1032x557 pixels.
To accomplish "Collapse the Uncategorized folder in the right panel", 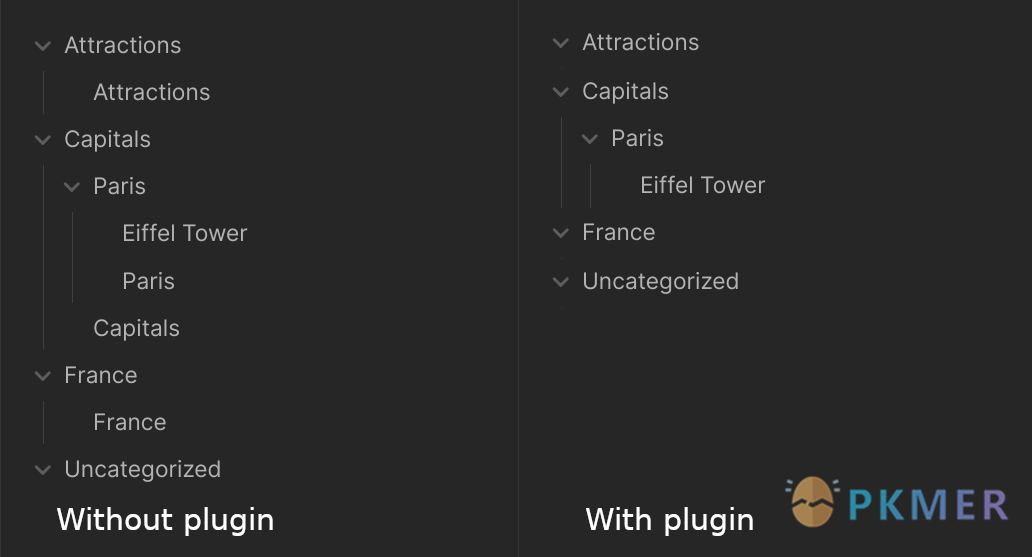I will coord(561,282).
